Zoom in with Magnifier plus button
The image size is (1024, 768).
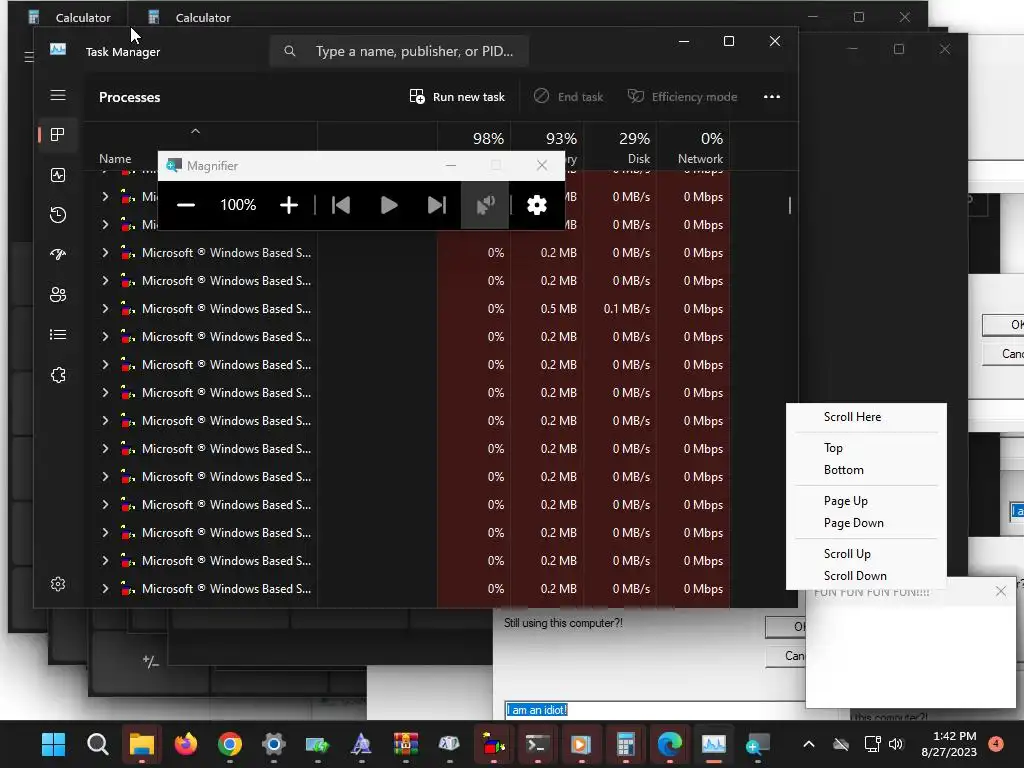[x=289, y=205]
